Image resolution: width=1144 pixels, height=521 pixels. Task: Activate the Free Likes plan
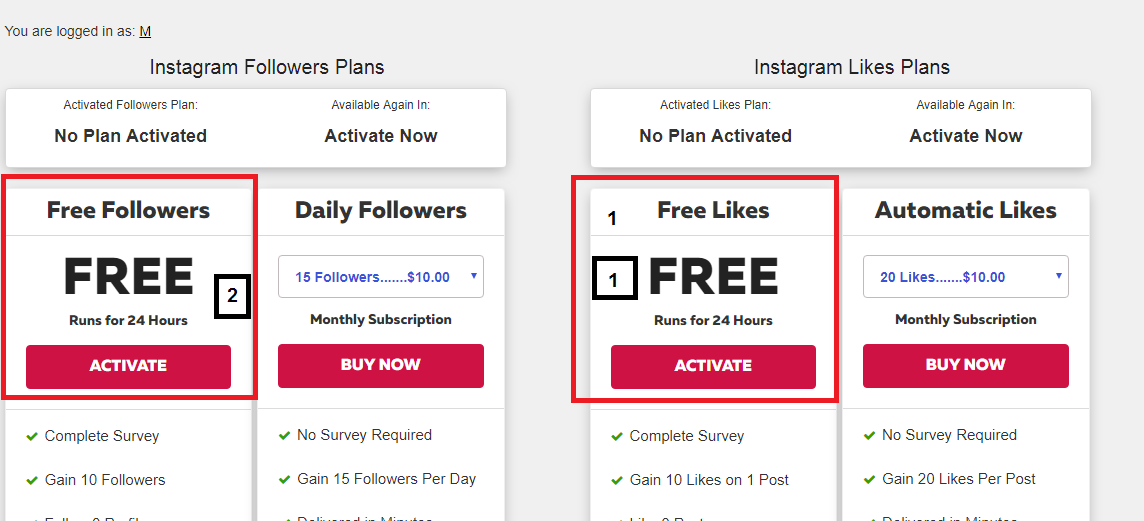(x=713, y=366)
